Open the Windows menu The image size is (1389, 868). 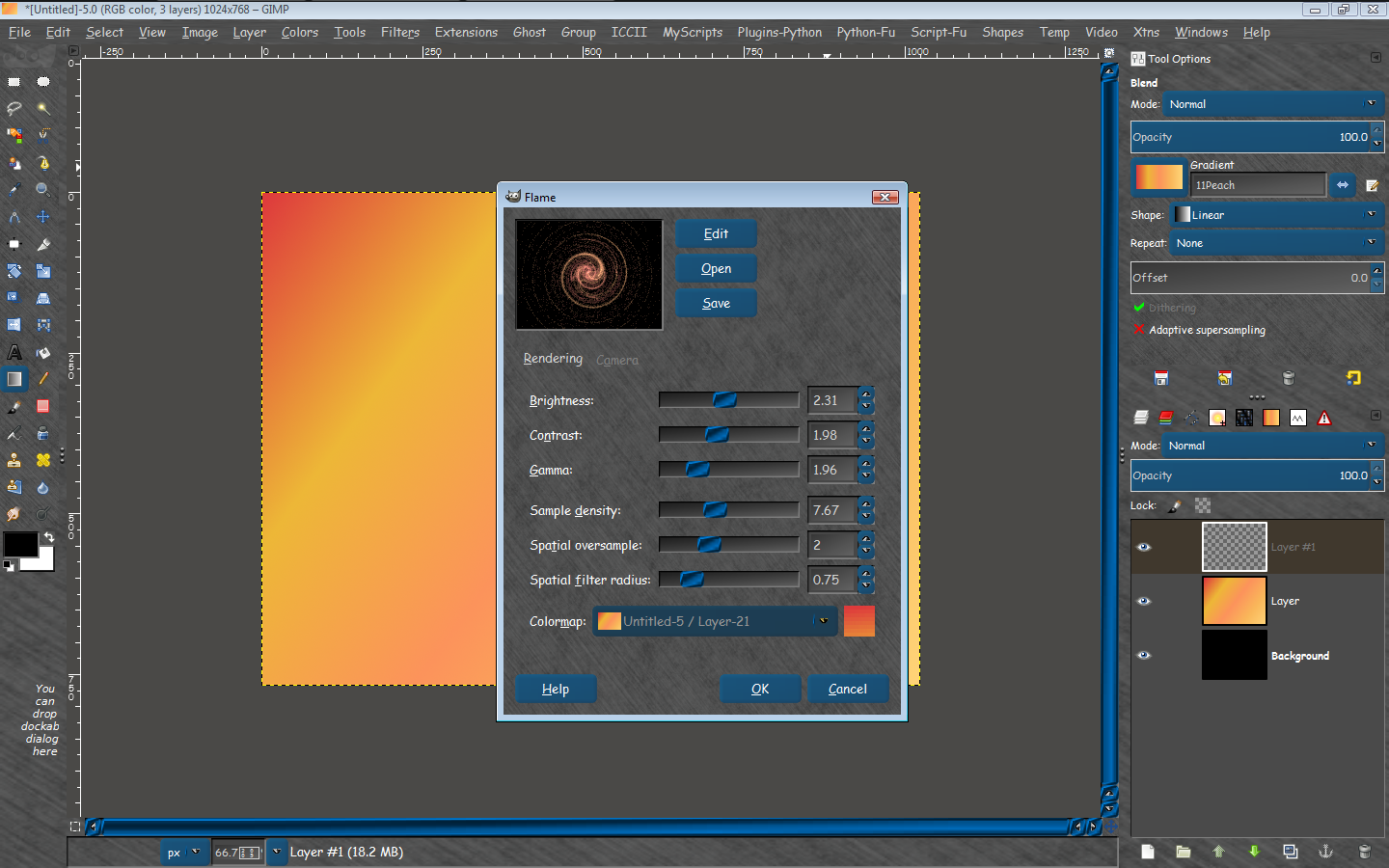1201,32
